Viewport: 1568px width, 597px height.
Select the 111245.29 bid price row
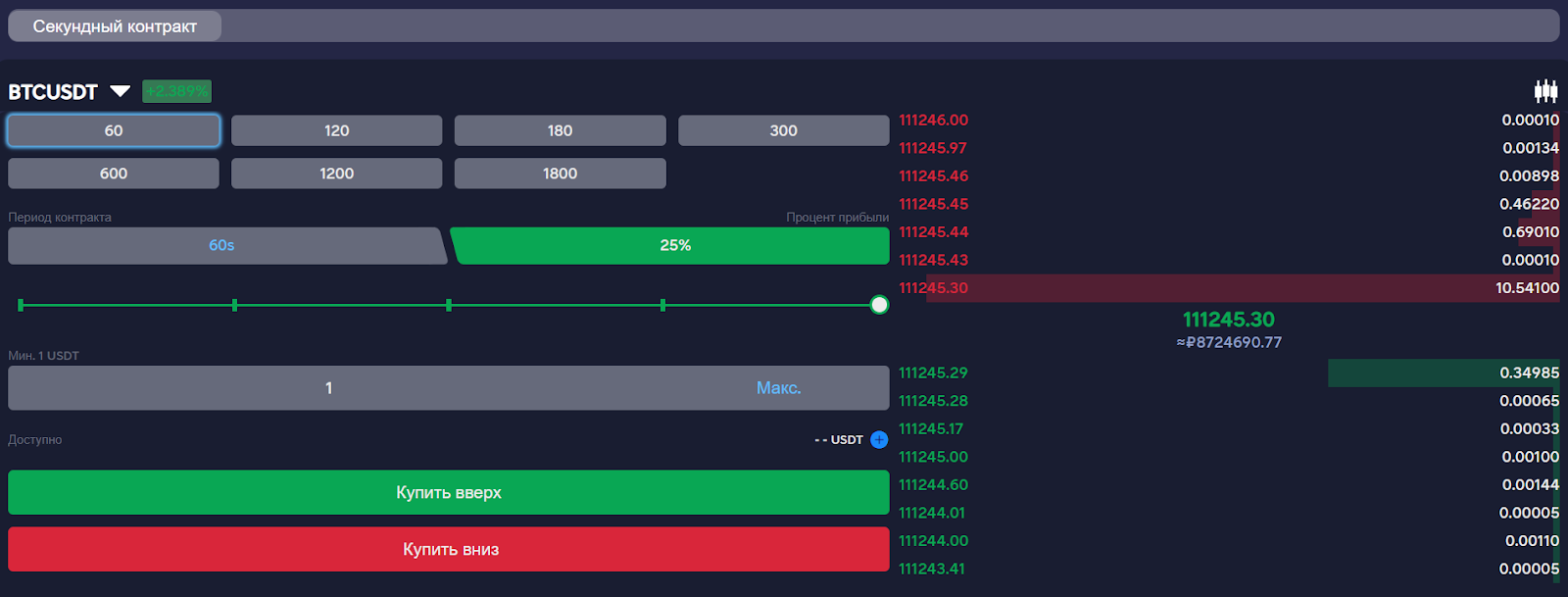click(x=1228, y=373)
